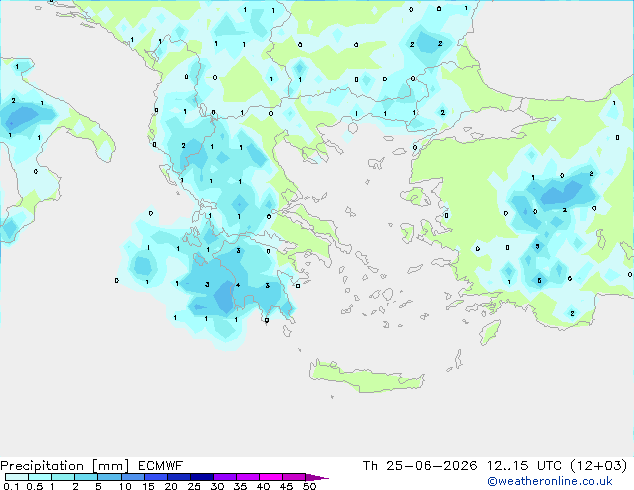Pick the 20 mm legend color swatch
This screenshot has width=634, height=490.
tap(178, 477)
